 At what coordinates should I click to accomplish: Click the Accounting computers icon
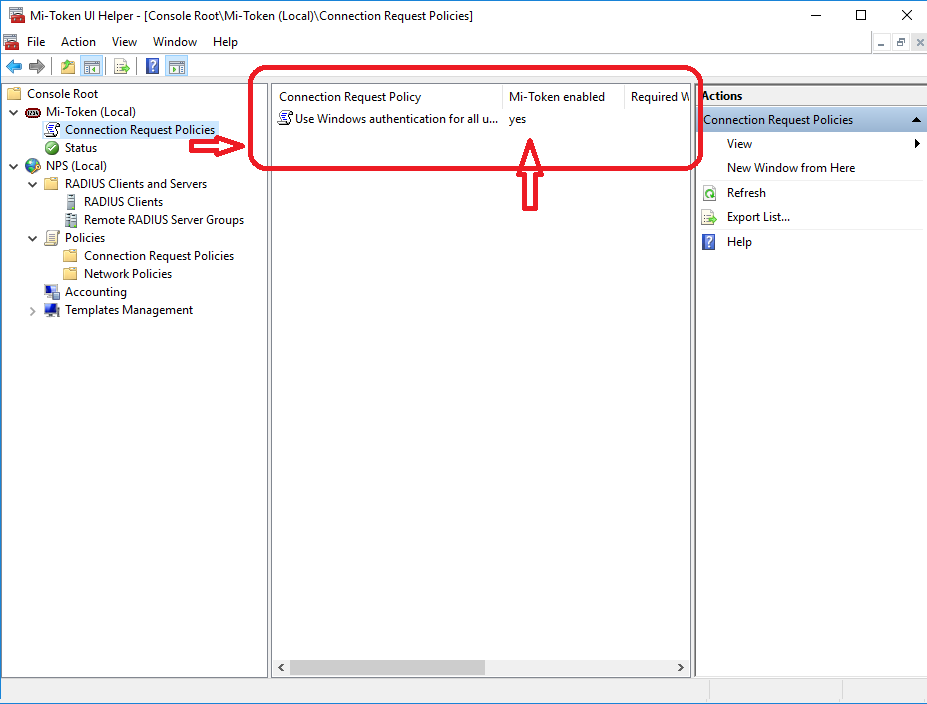tap(52, 292)
